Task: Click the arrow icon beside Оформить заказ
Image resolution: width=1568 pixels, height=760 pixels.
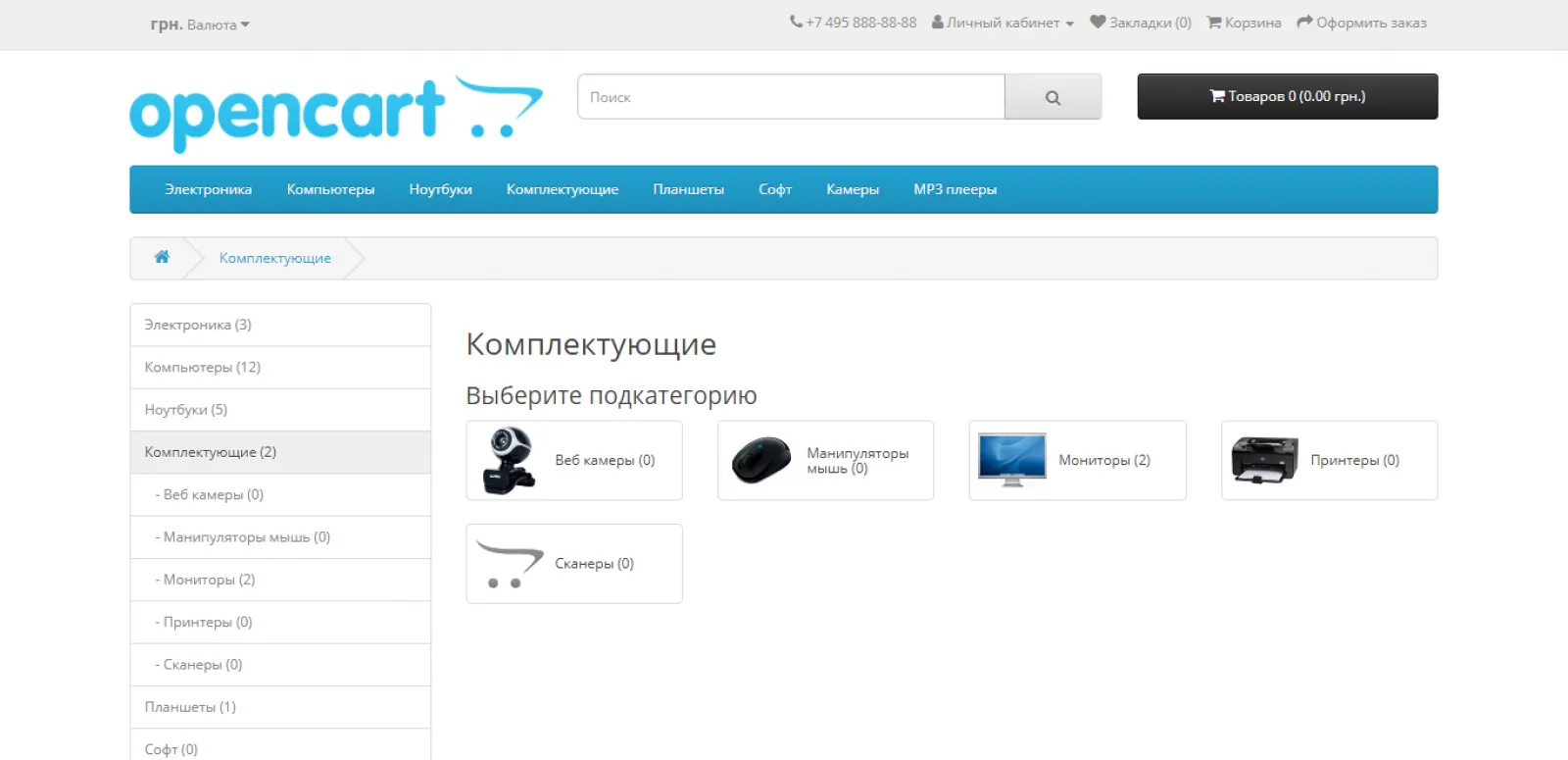Action: click(1304, 22)
